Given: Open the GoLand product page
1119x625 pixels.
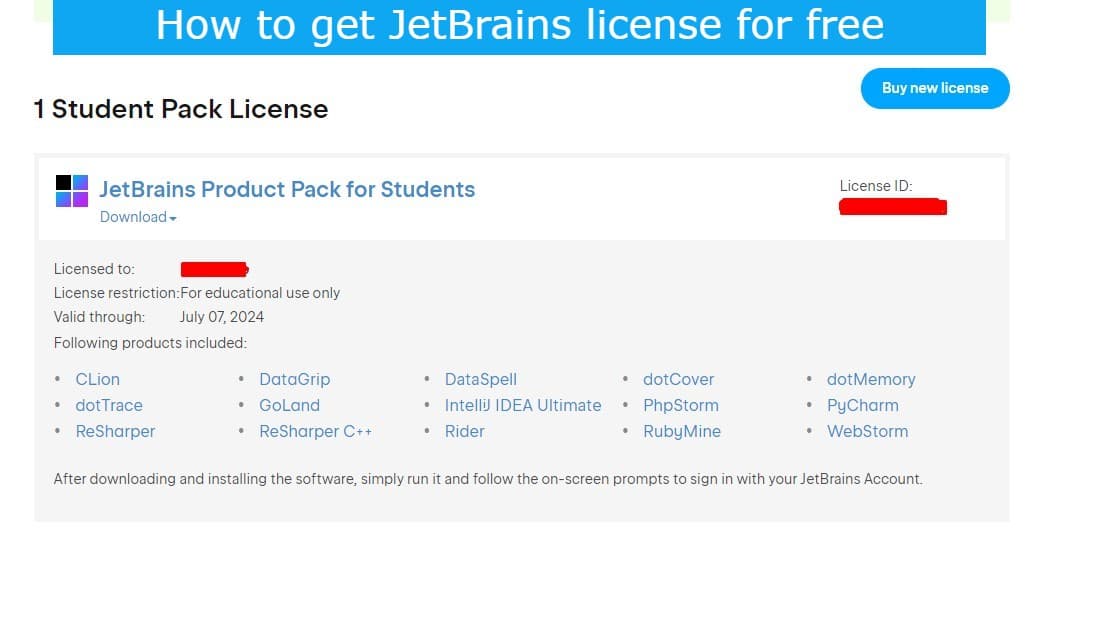Looking at the screenshot, I should (x=289, y=405).
